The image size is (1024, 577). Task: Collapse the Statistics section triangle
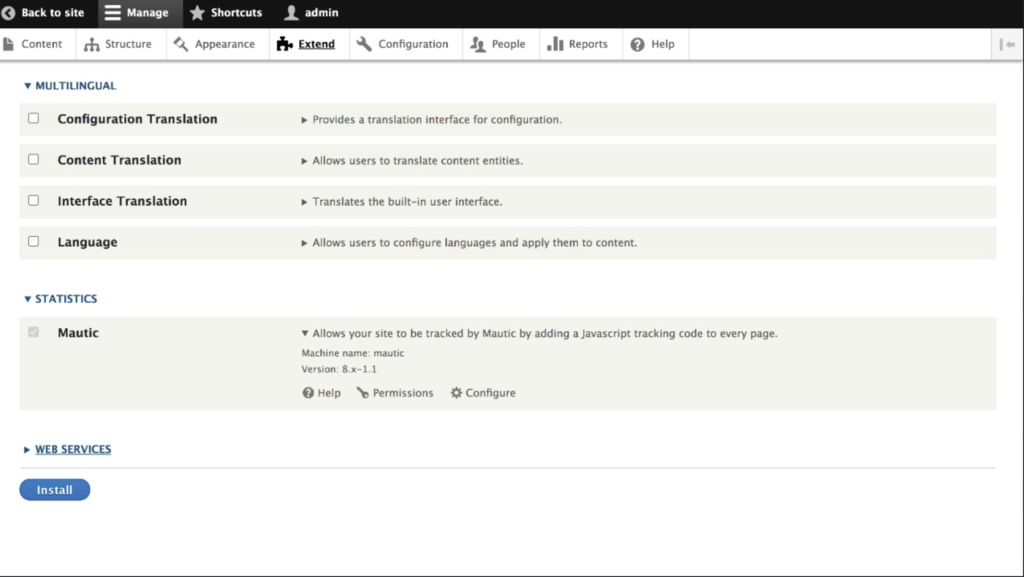27,299
